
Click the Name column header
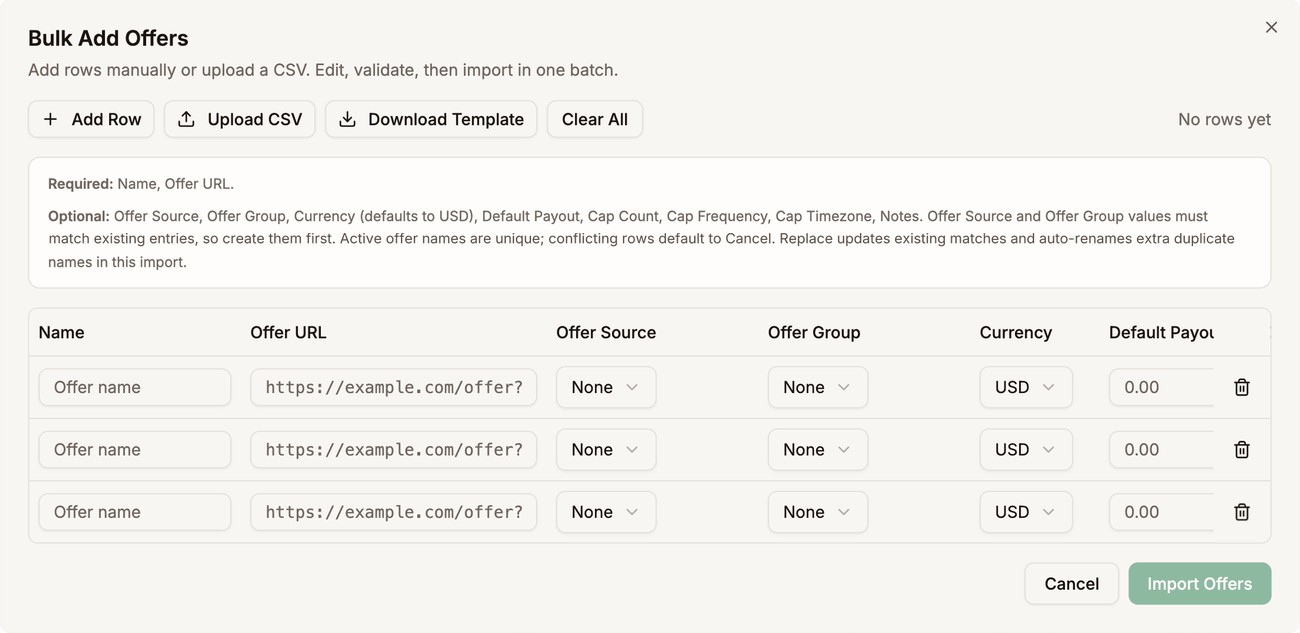[61, 333]
